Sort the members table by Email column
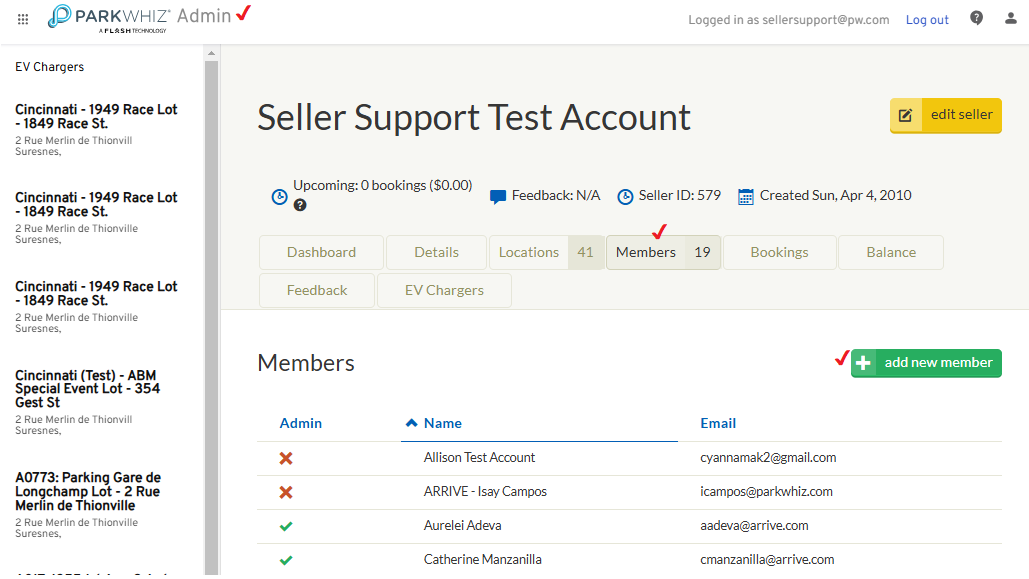 [x=718, y=423]
